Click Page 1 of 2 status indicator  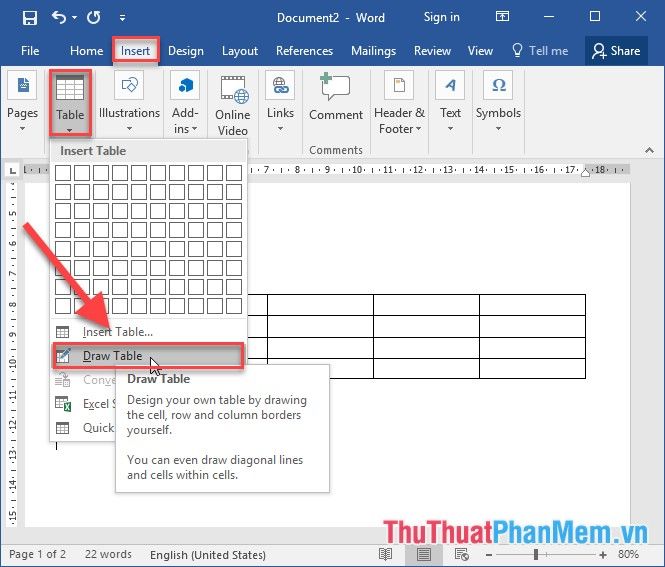pyautogui.click(x=37, y=554)
